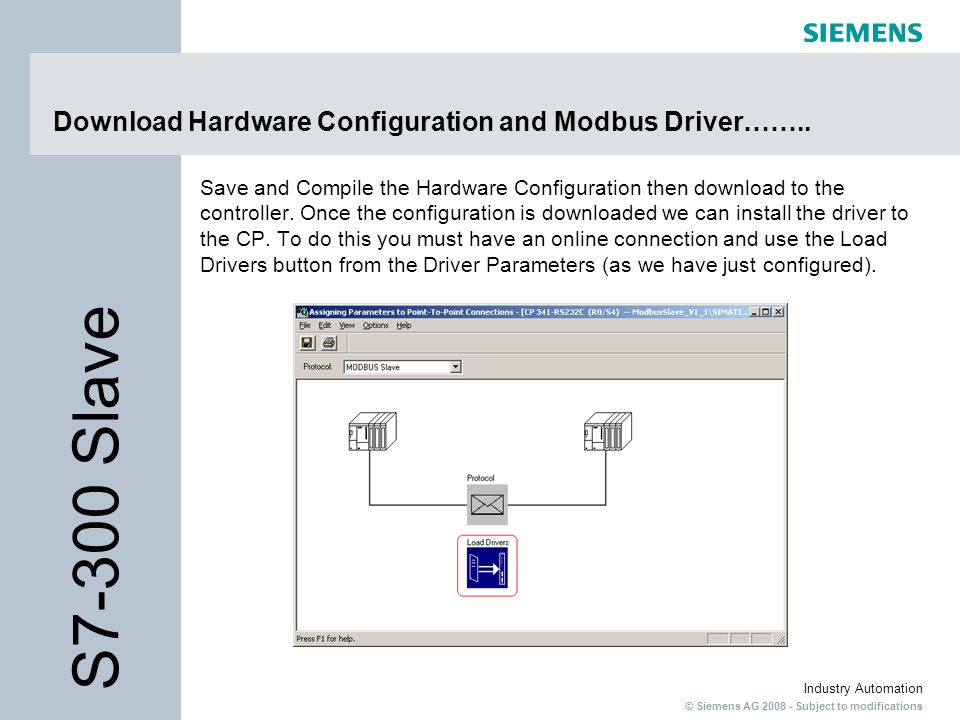Maximize the parameter assignment window
This screenshot has width=960, height=720.
[765, 312]
